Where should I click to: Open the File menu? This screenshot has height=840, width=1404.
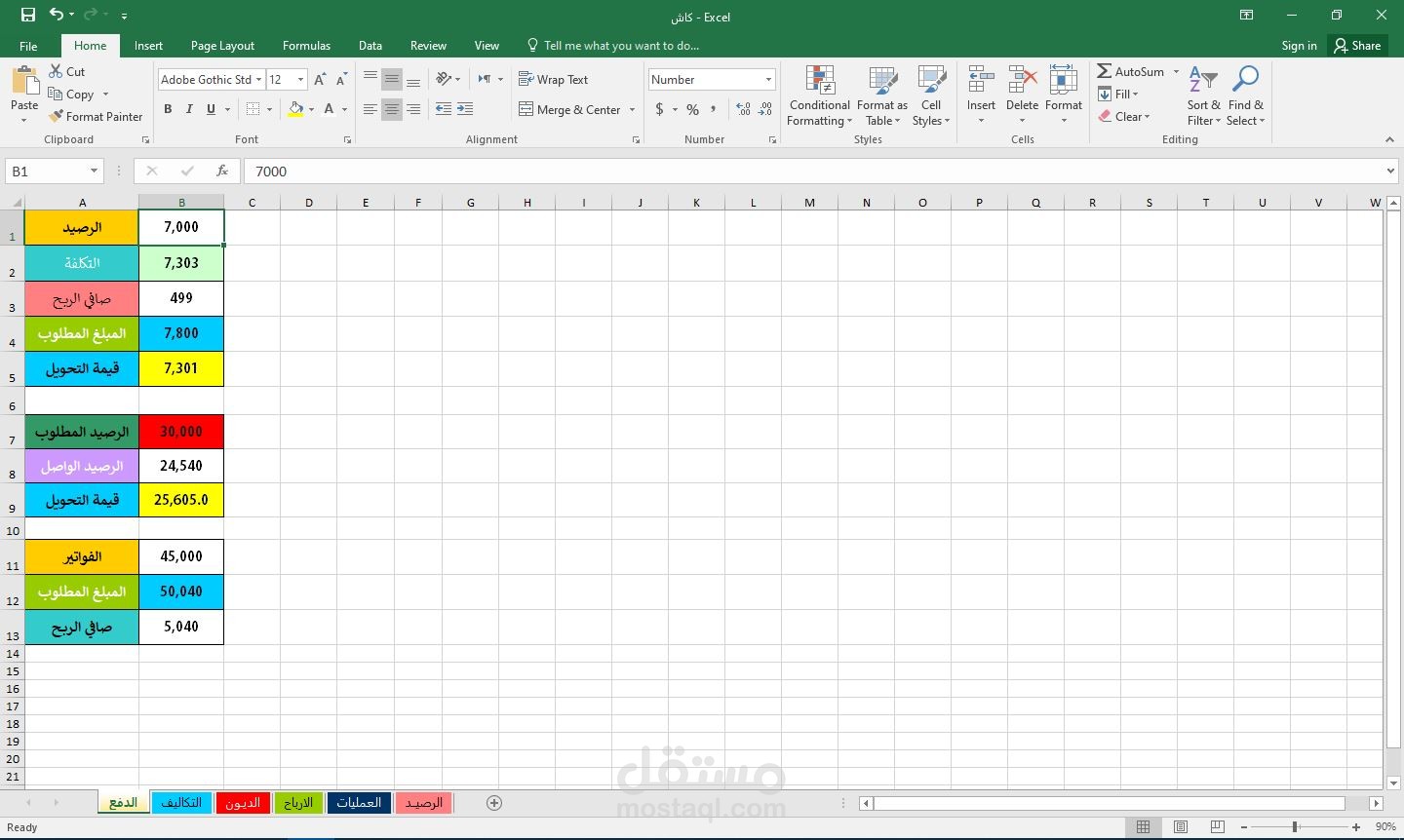pyautogui.click(x=28, y=46)
